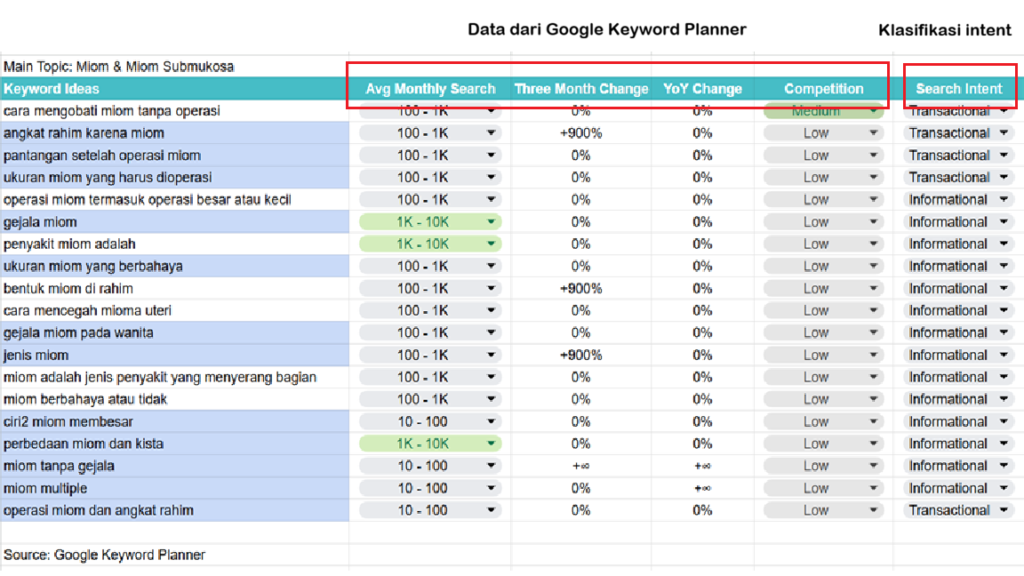Image resolution: width=1024 pixels, height=576 pixels.
Task: Select the 'bentuk miom di rahim' keyword cell
Action: pyautogui.click(x=174, y=289)
